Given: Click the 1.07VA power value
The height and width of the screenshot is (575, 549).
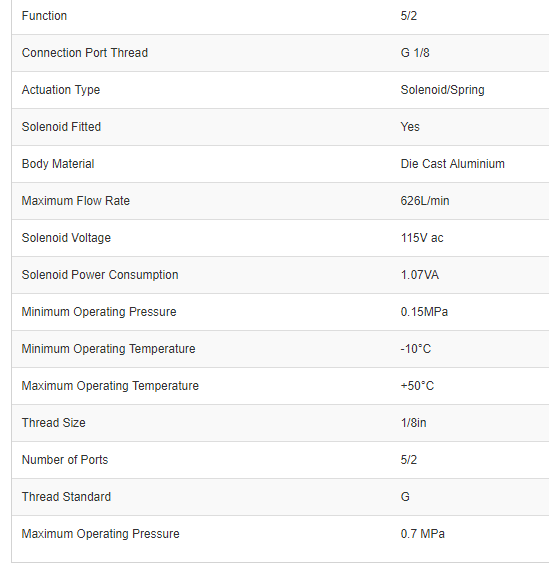Looking at the screenshot, I should pos(420,275).
